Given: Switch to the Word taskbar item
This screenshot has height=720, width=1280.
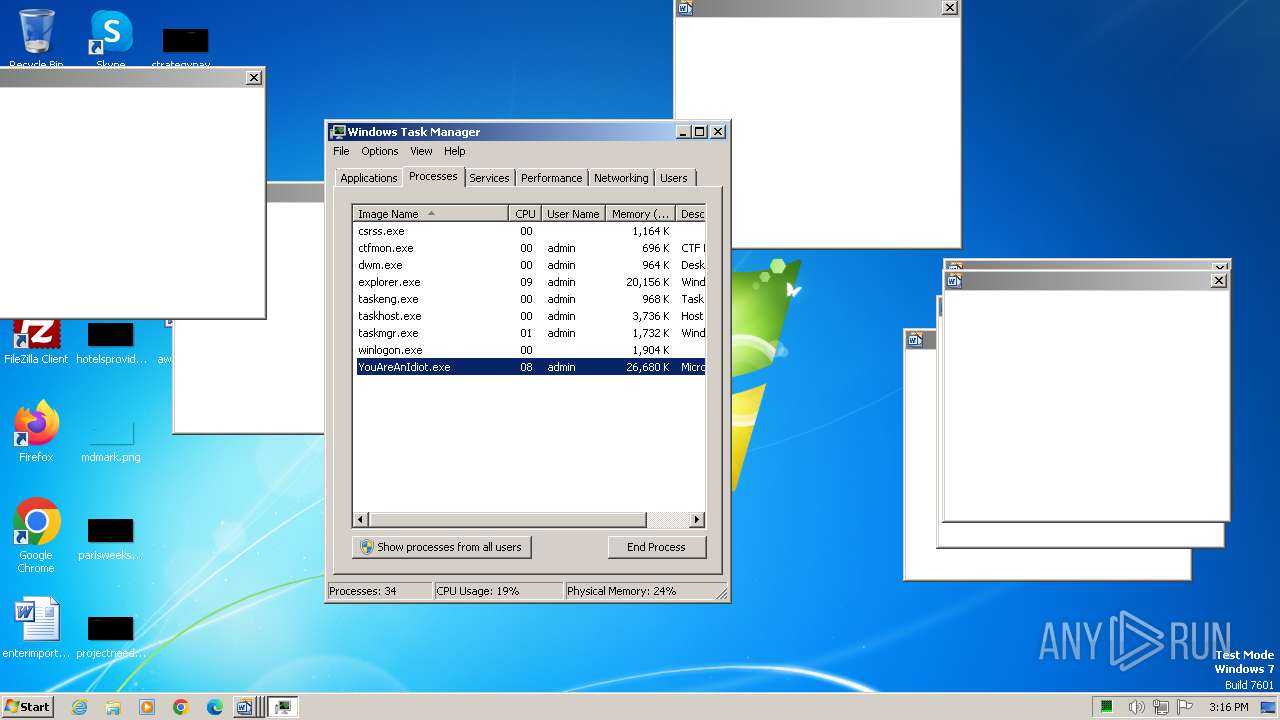Looking at the screenshot, I should (247, 707).
